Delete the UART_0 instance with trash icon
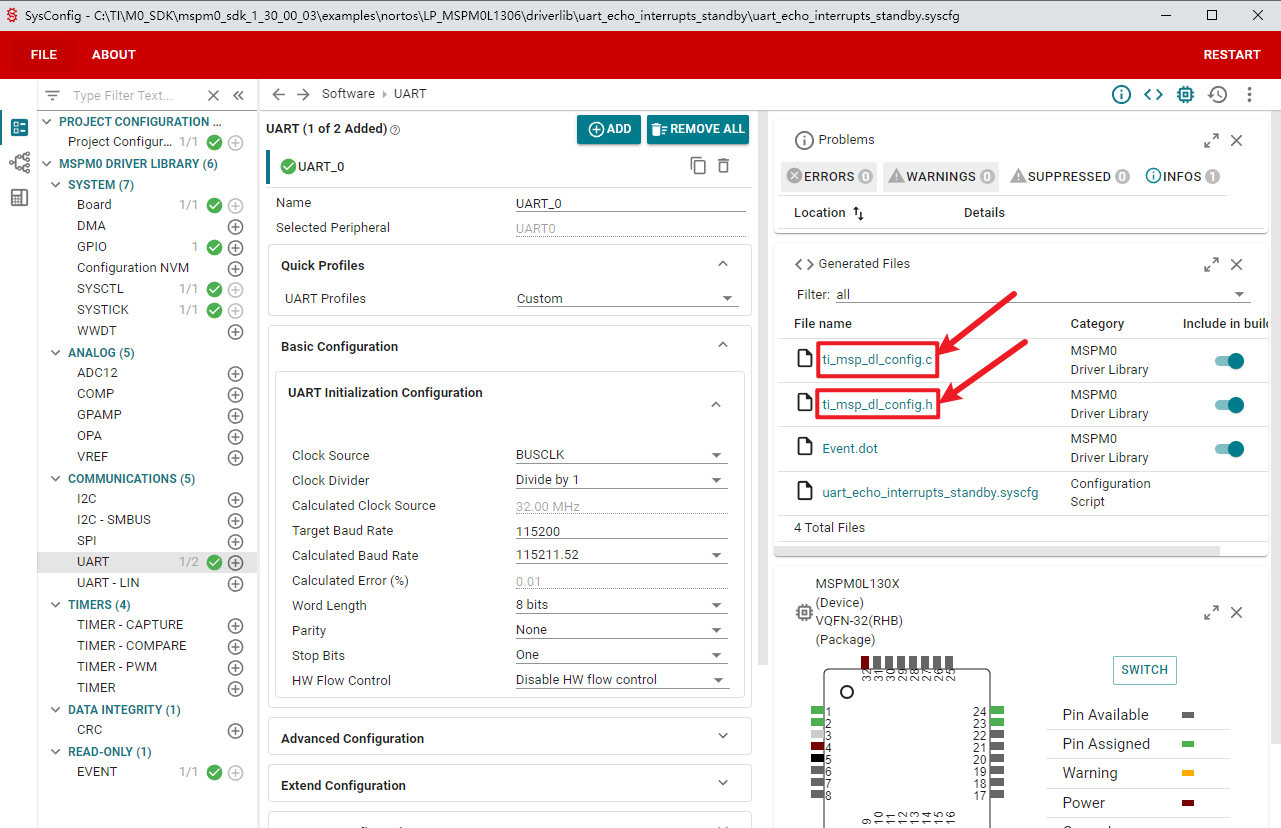Image resolution: width=1281 pixels, height=828 pixels. [724, 166]
